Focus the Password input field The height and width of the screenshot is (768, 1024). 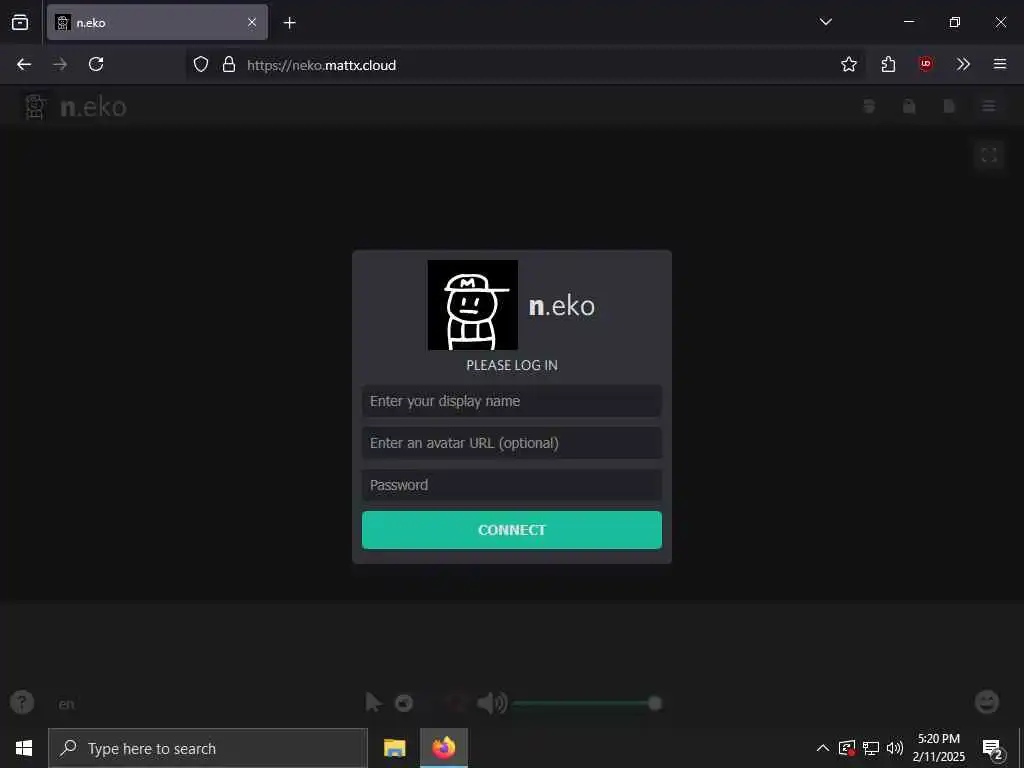click(x=511, y=485)
